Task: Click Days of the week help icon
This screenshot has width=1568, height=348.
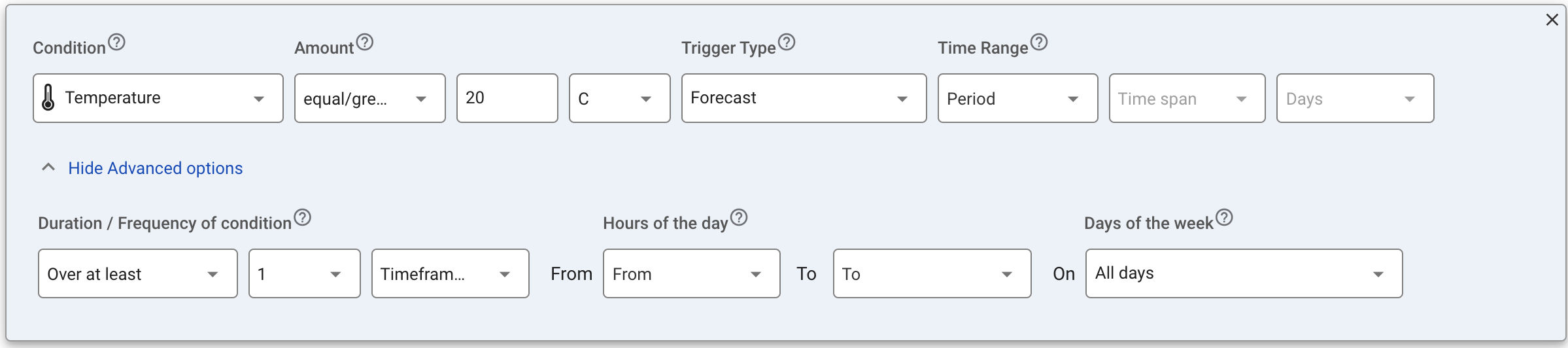Action: coord(1224,218)
